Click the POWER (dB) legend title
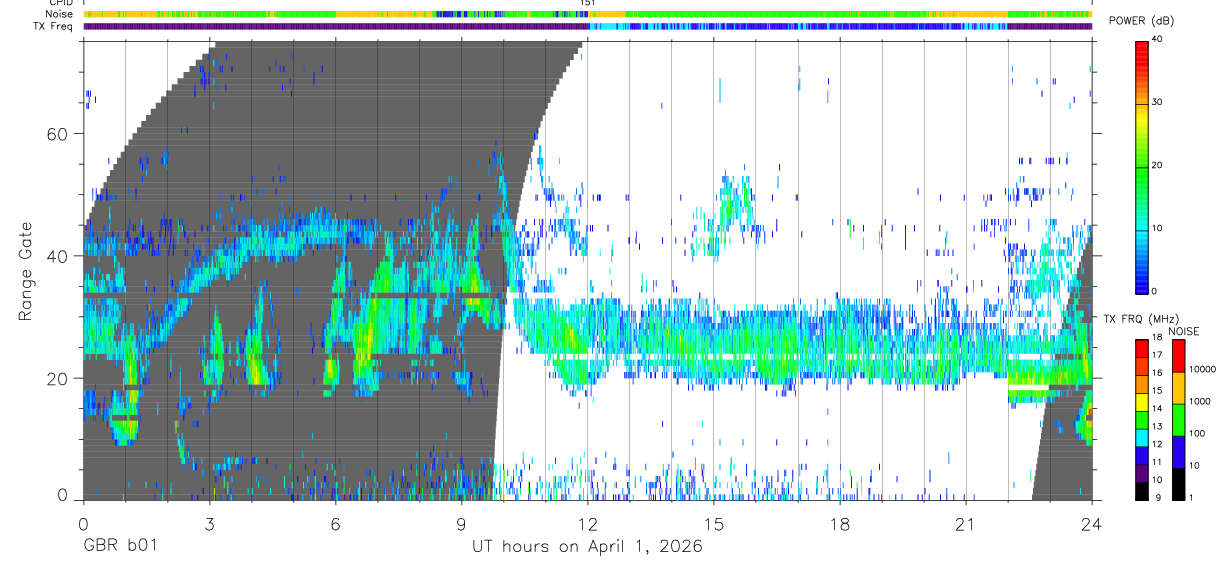 [x=1143, y=21]
